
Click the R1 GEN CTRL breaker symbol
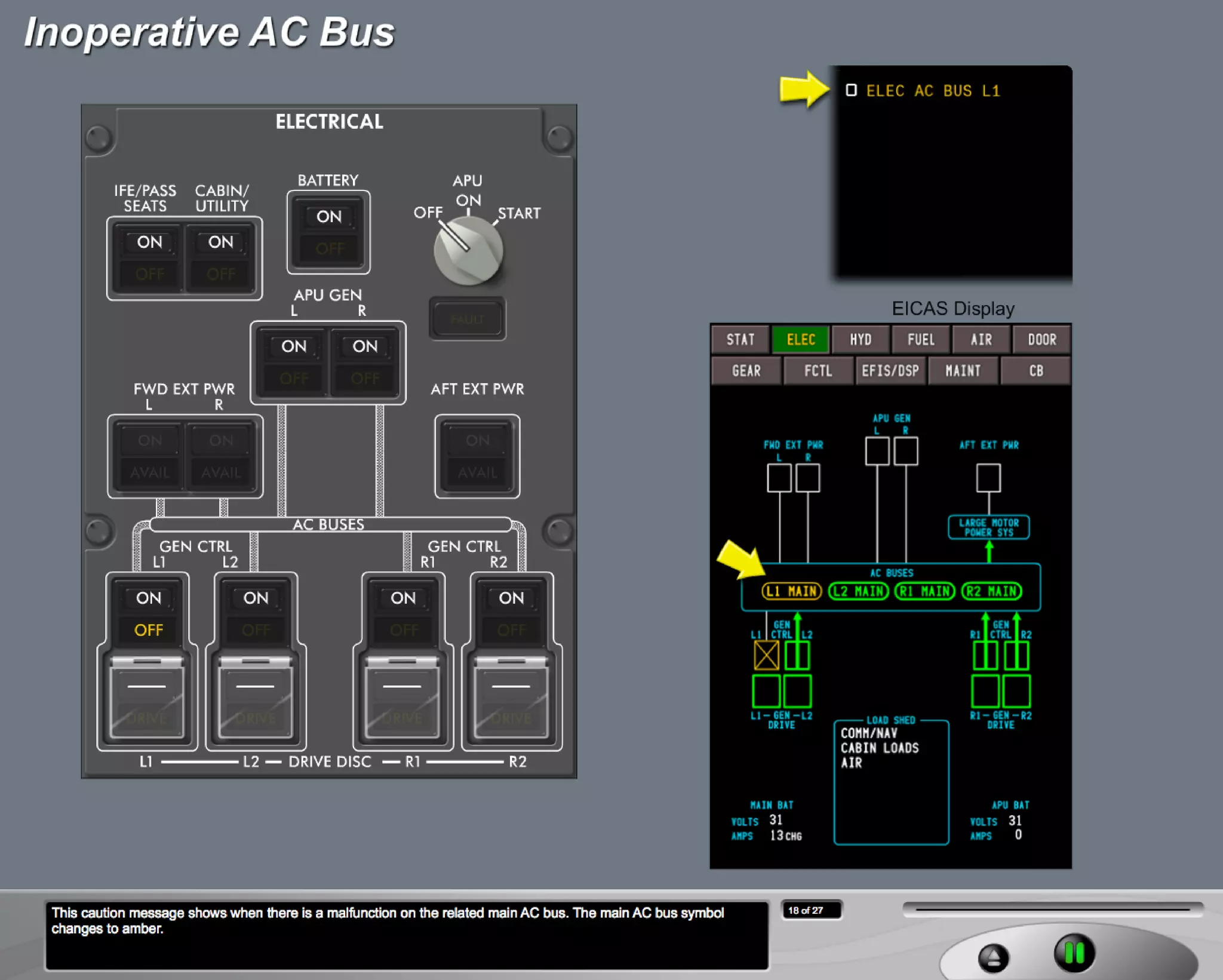point(985,656)
